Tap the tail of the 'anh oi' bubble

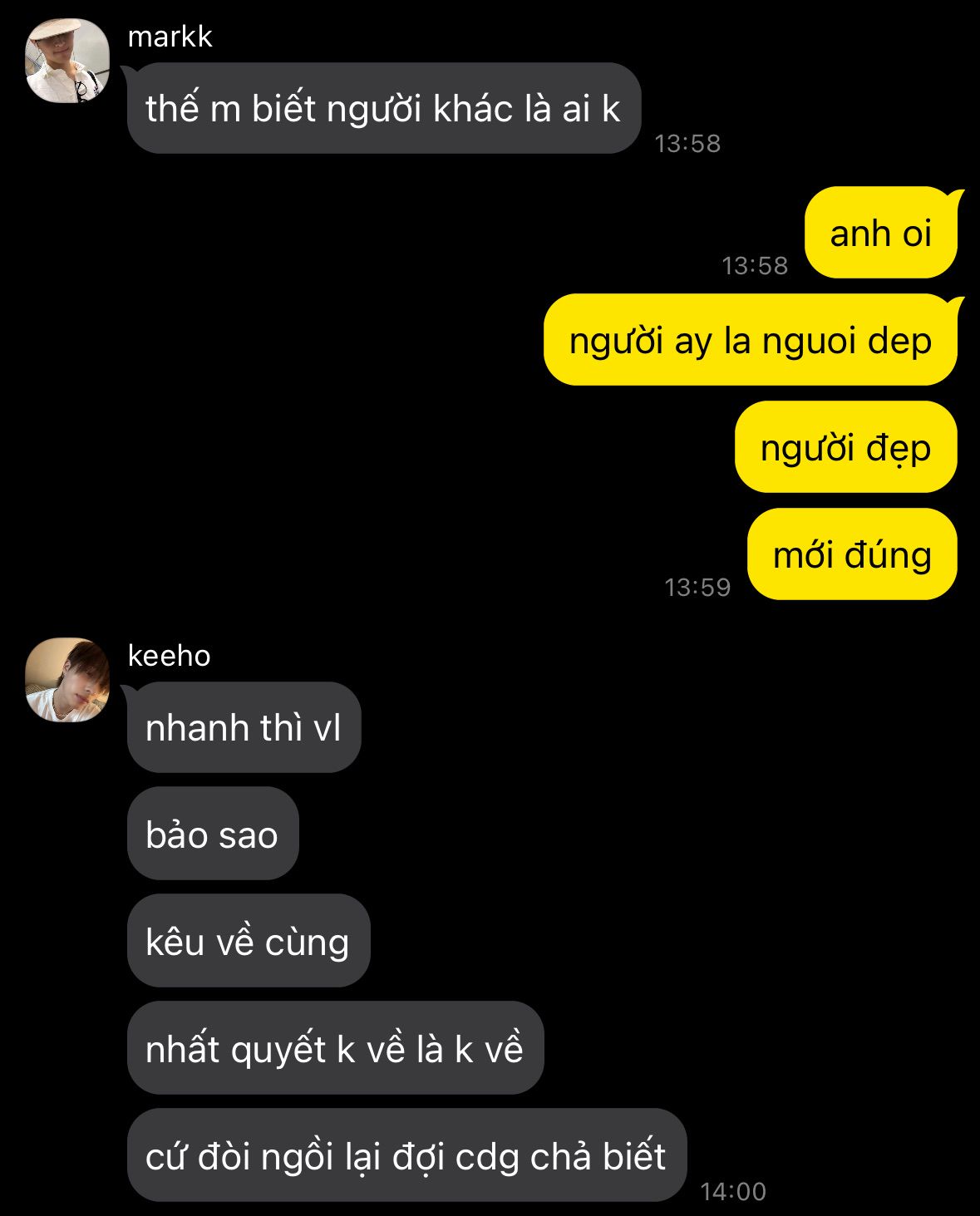coord(958,197)
